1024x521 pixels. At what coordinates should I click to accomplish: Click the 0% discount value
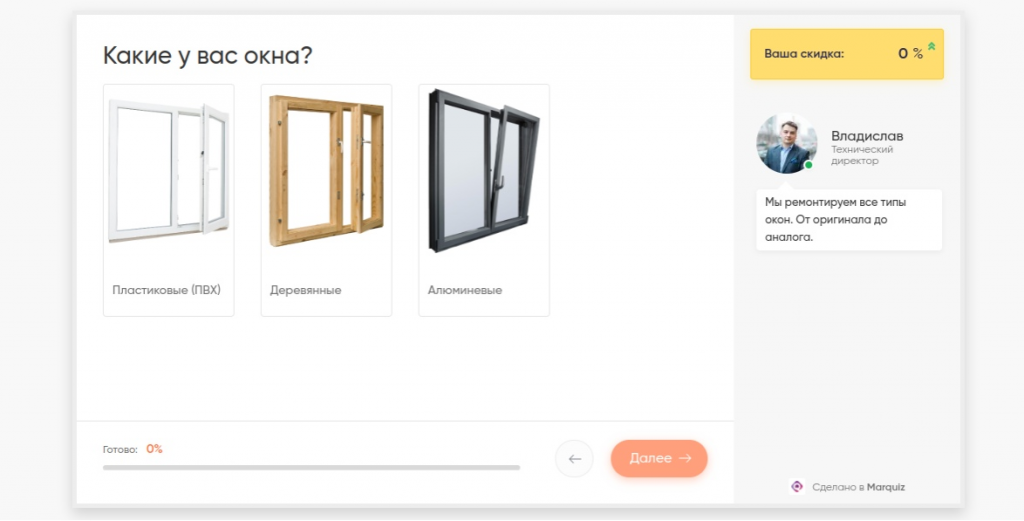pyautogui.click(x=910, y=54)
